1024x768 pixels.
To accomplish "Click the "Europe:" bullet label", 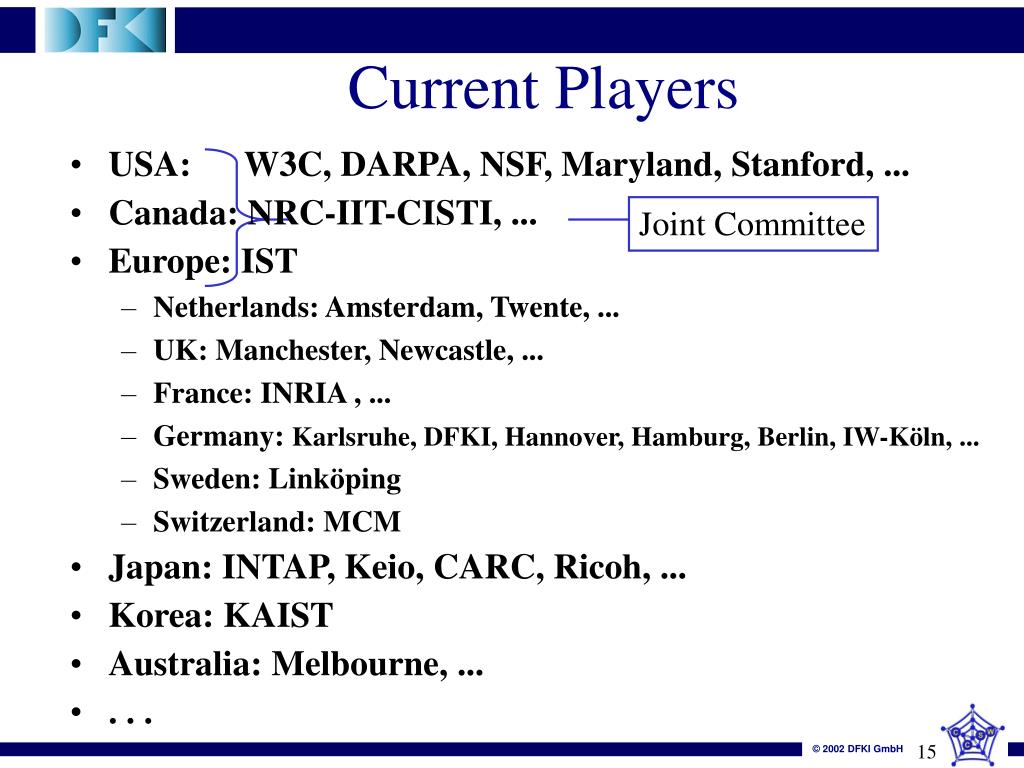I will point(170,263).
